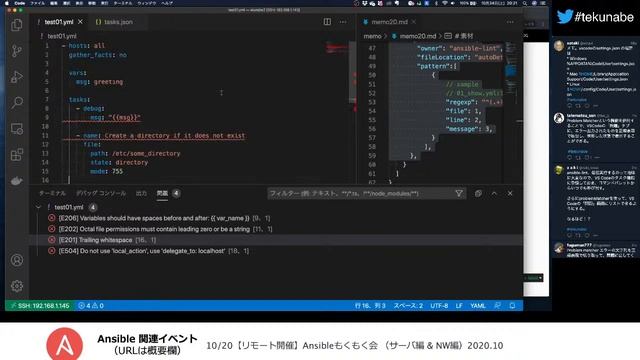Open the Explorer view in activity bar
This screenshot has height=360, width=640.
tap(17, 25)
